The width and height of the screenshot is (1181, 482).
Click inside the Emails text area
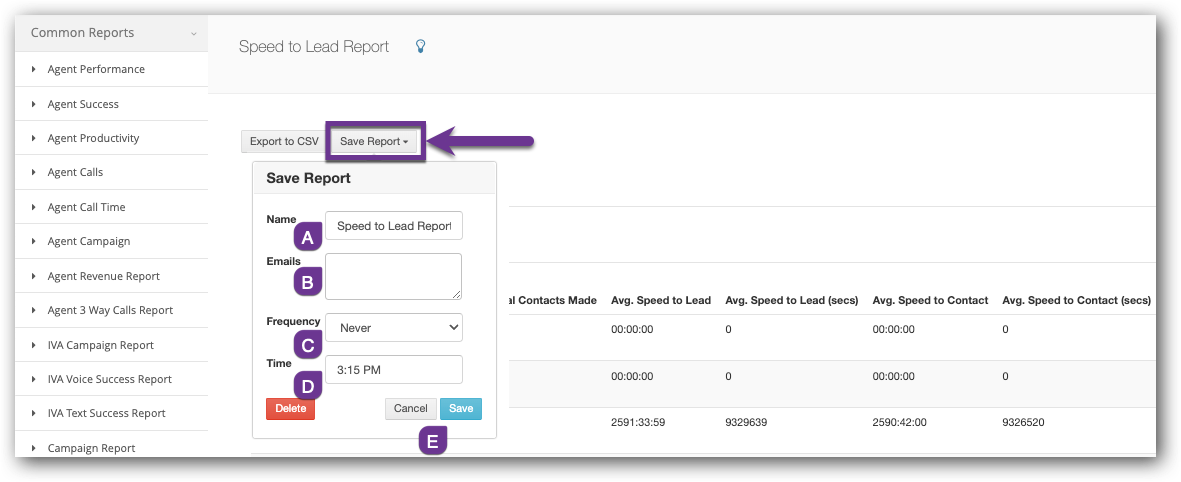pos(394,276)
